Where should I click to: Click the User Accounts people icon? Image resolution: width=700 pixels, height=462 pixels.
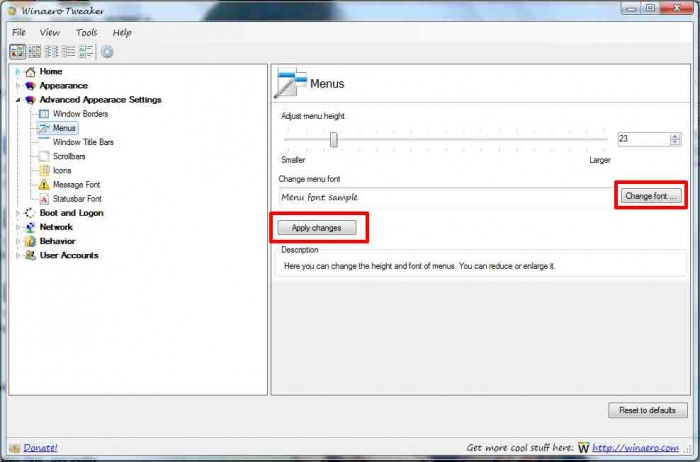pos(30,255)
